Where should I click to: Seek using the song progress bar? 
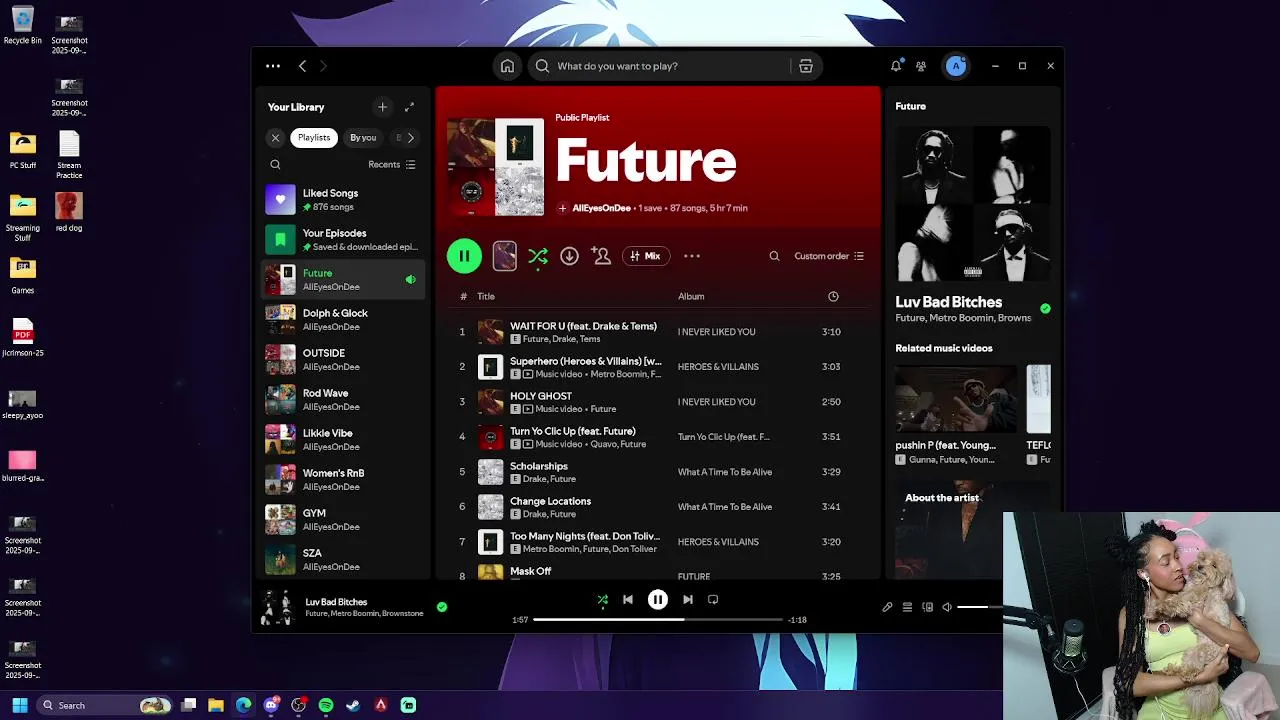point(658,620)
